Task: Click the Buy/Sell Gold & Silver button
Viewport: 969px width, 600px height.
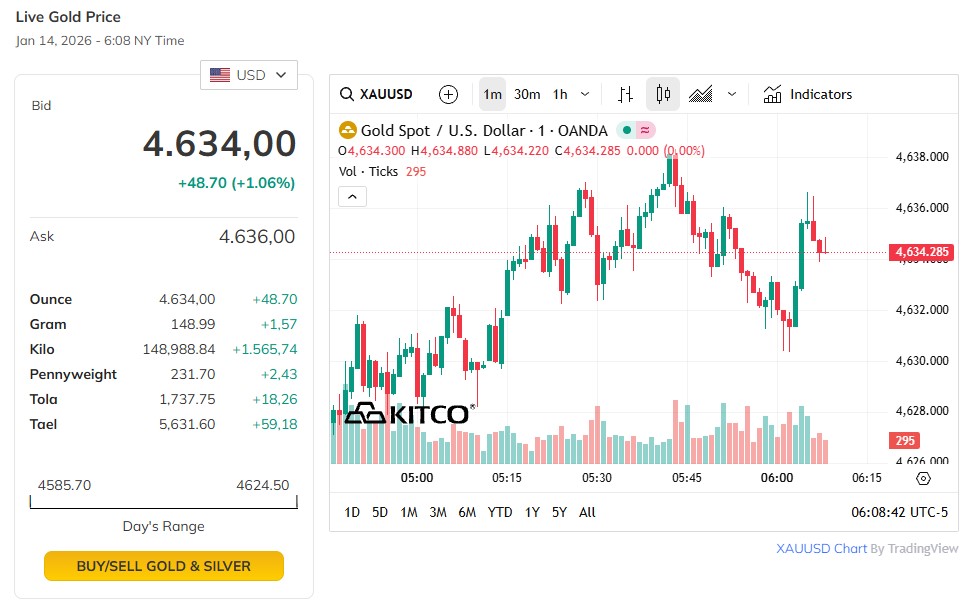Action: [x=164, y=566]
